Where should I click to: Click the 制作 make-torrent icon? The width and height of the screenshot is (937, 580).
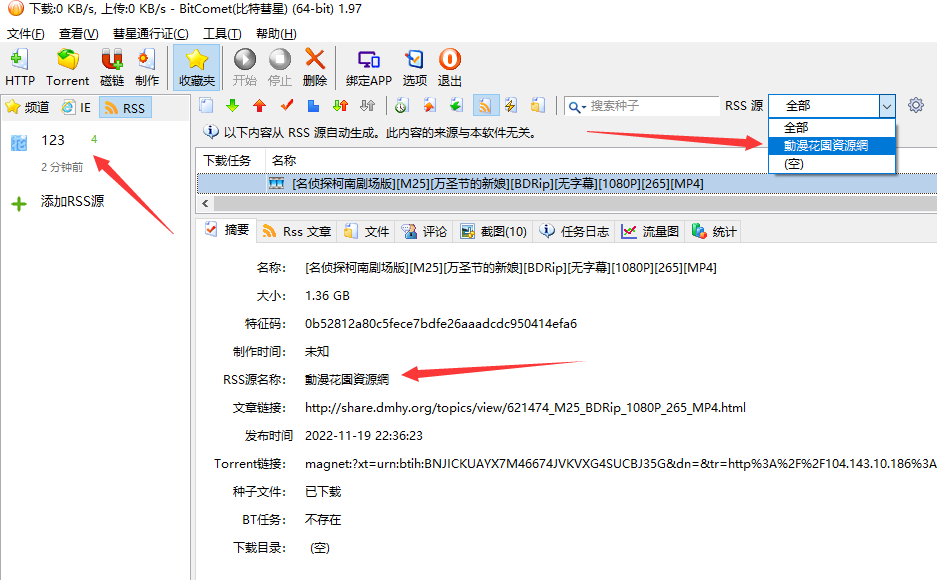tap(146, 67)
